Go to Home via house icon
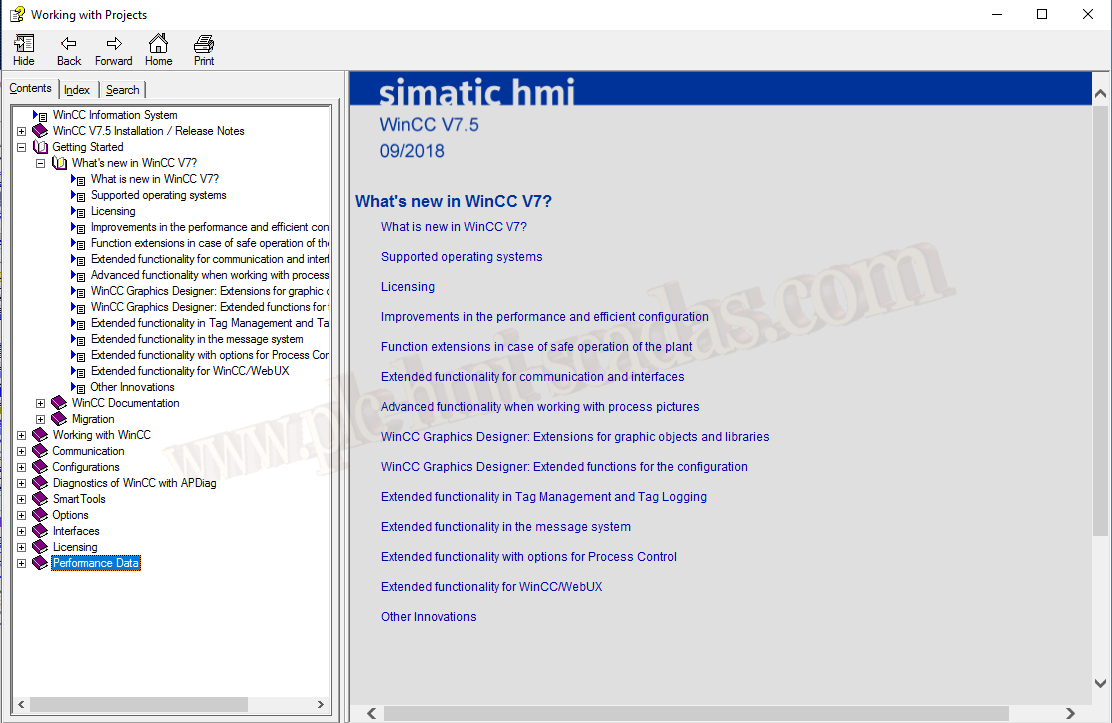 (x=158, y=44)
